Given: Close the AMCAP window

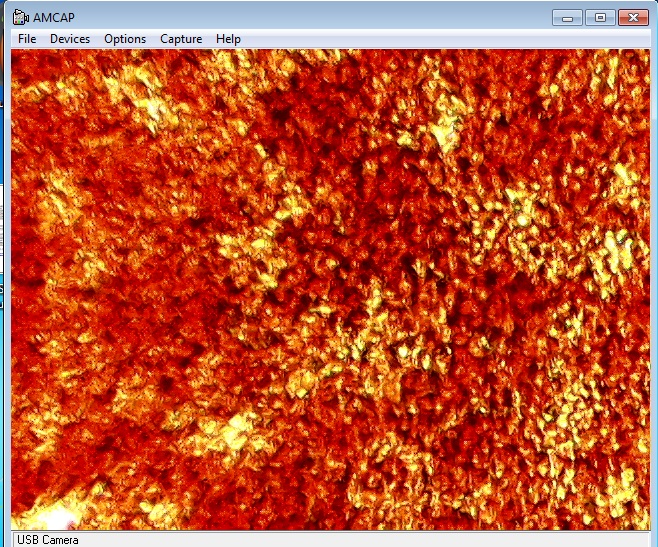Looking at the screenshot, I should (x=634, y=17).
